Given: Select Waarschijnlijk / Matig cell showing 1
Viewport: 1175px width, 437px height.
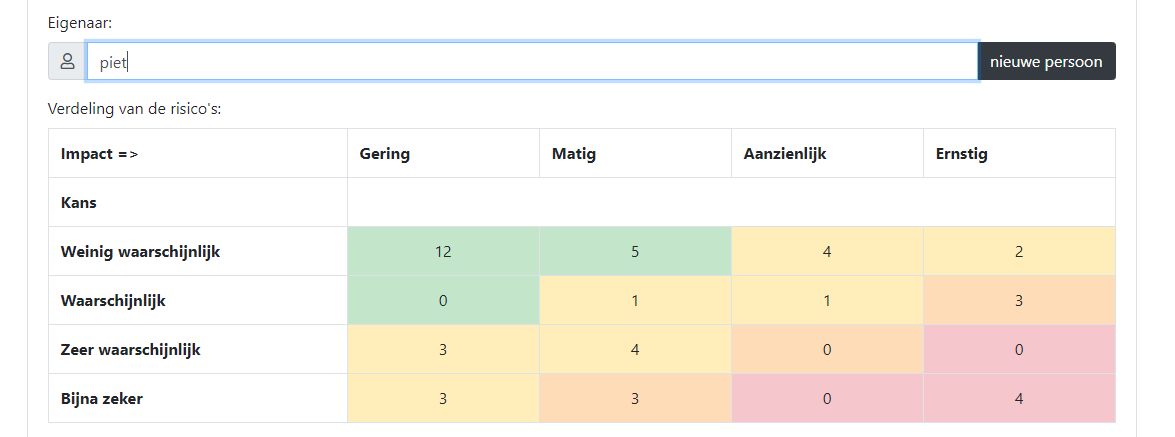Looking at the screenshot, I should pos(635,301).
